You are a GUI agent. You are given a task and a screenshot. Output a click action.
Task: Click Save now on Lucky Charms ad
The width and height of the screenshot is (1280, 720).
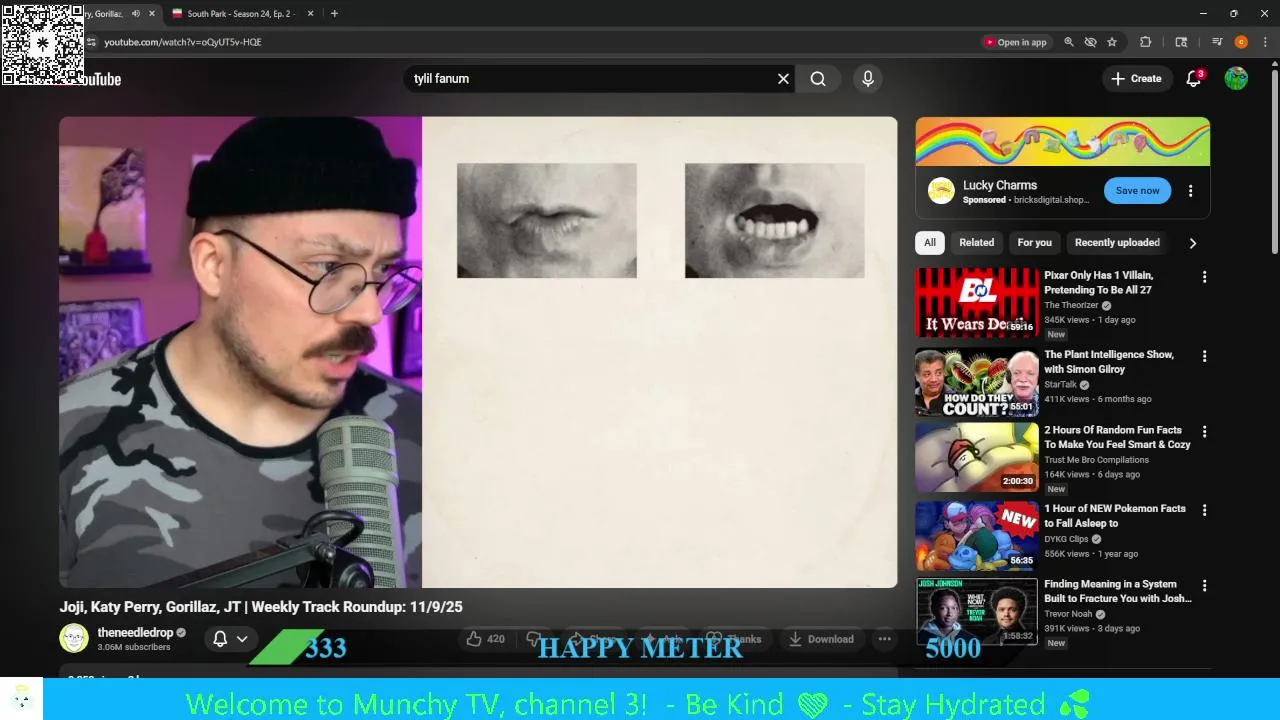point(1137,190)
